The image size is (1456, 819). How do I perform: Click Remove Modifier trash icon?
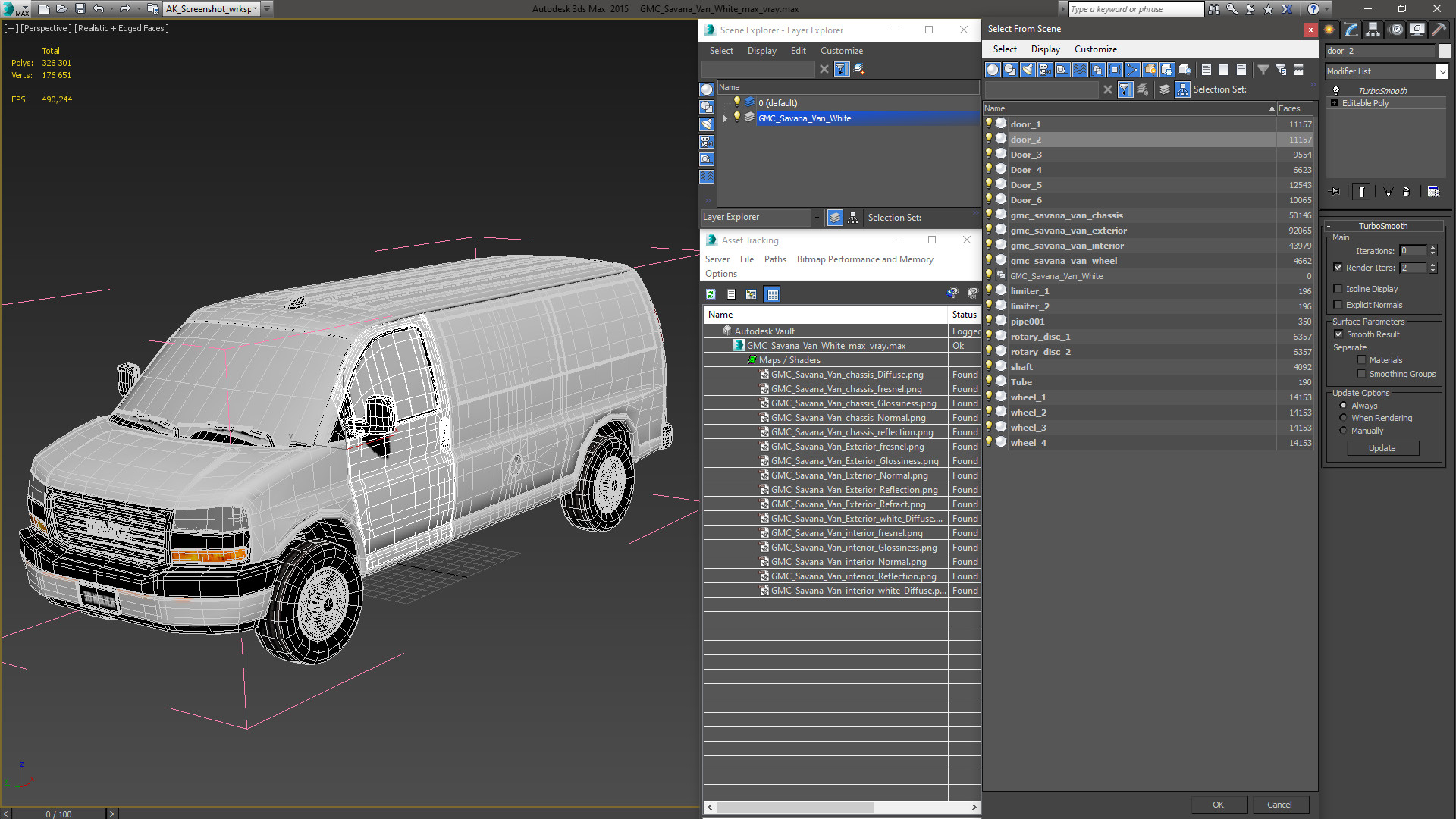point(1406,192)
